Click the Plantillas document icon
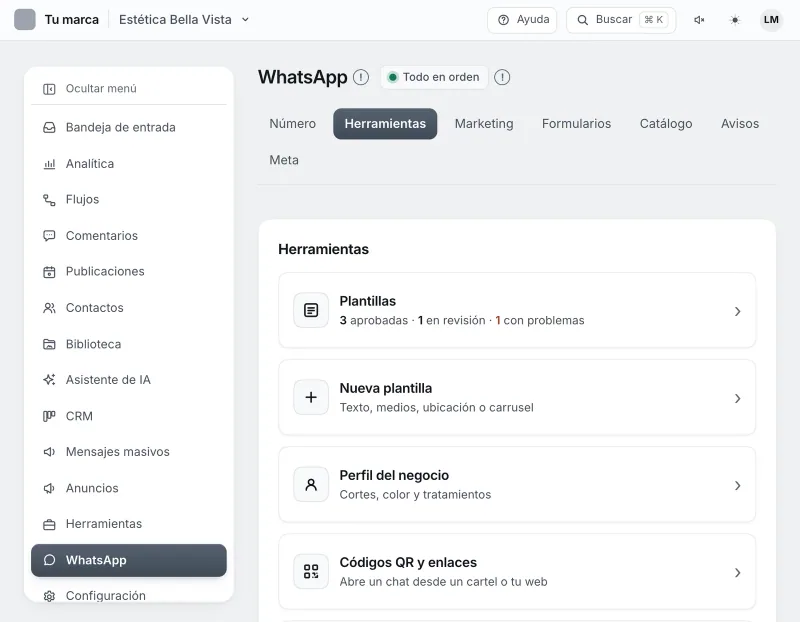Image resolution: width=800 pixels, height=622 pixels. pos(311,310)
